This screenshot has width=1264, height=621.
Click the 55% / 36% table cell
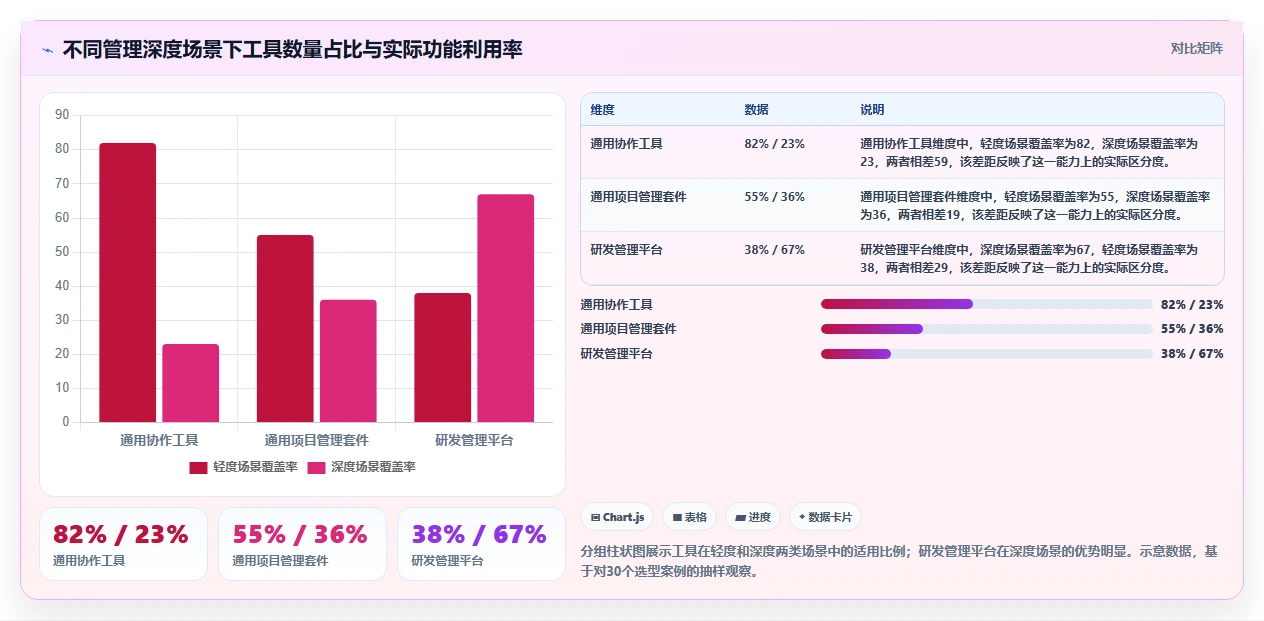coord(775,197)
